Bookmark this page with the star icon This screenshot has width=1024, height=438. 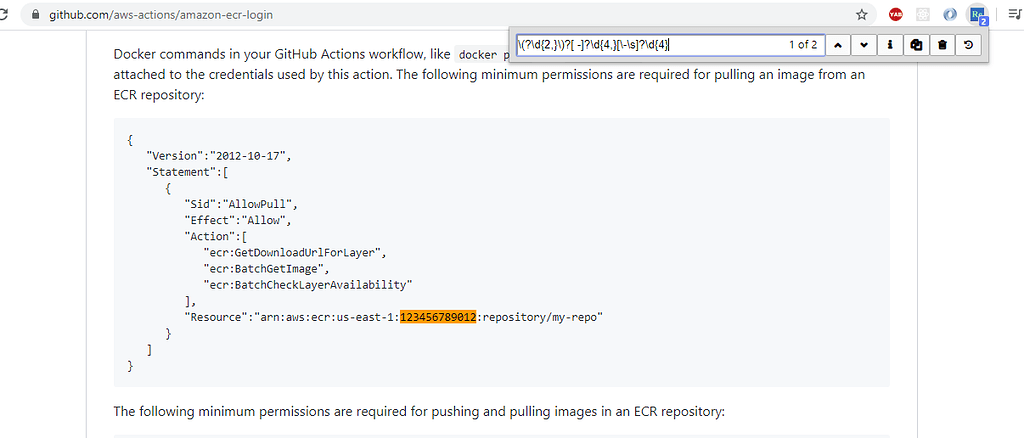click(x=861, y=16)
